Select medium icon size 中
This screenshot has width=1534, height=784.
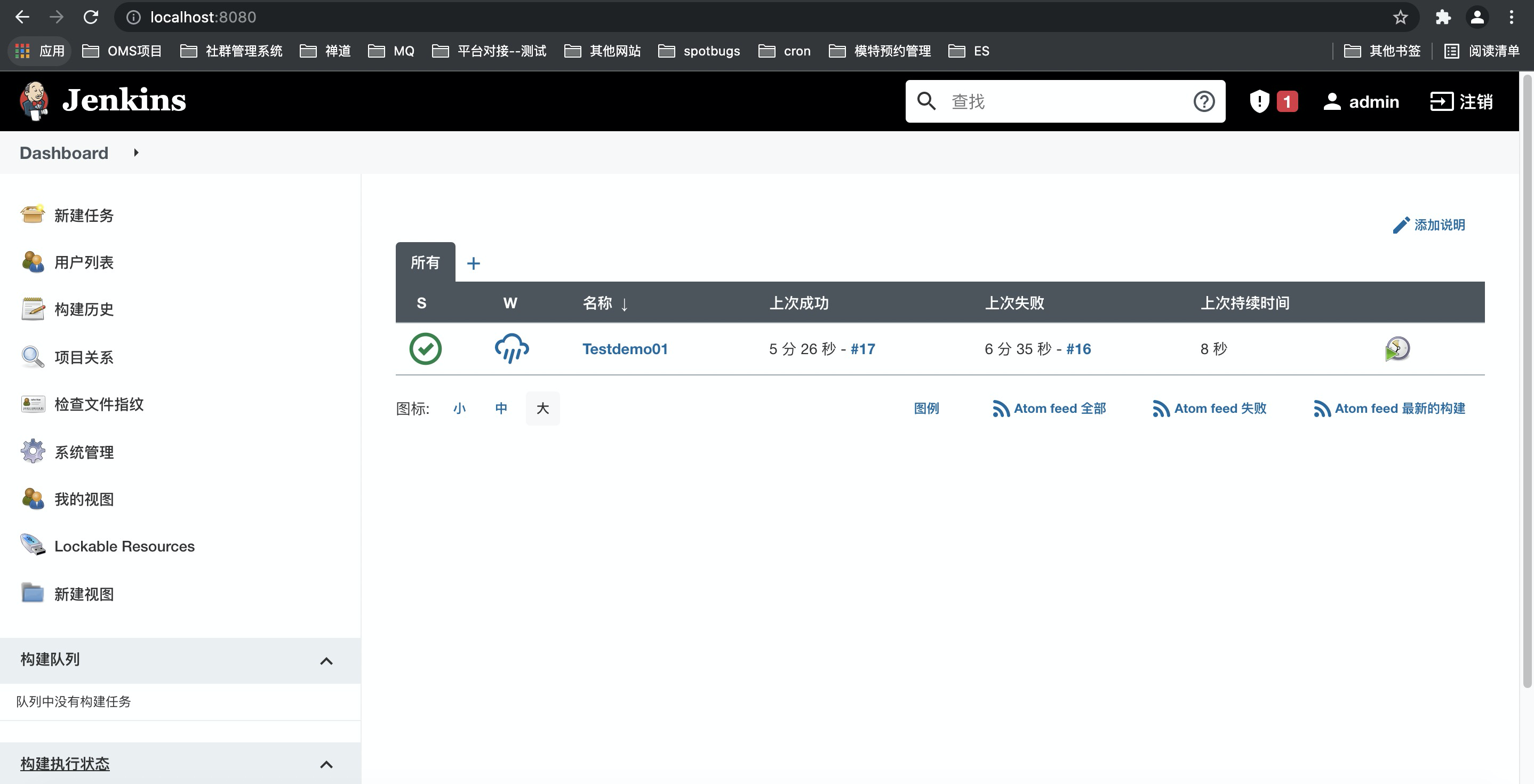(501, 409)
